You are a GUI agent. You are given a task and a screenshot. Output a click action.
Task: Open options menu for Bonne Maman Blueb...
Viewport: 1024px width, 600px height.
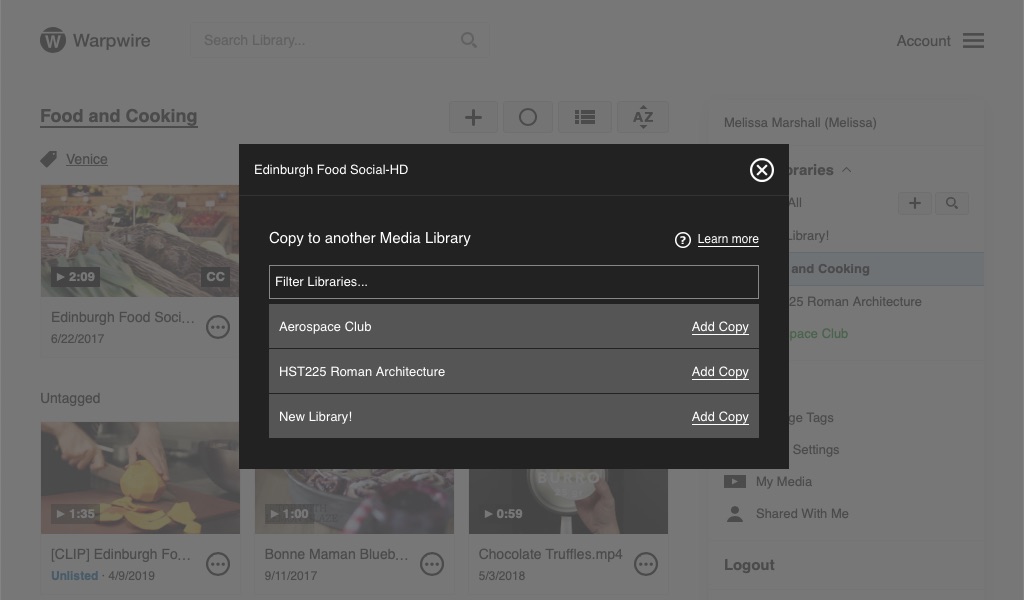point(432,564)
